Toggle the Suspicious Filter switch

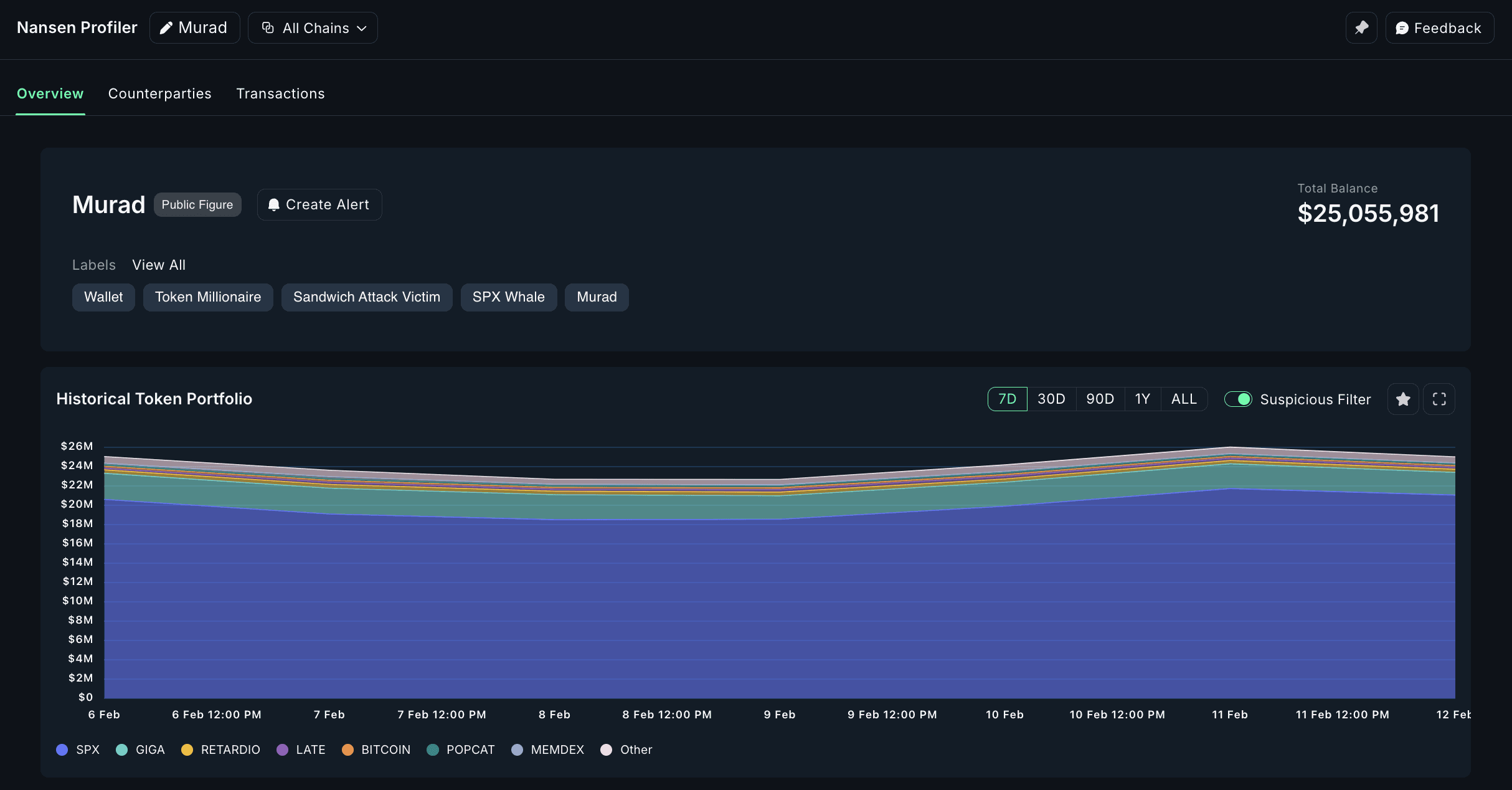(x=1238, y=399)
